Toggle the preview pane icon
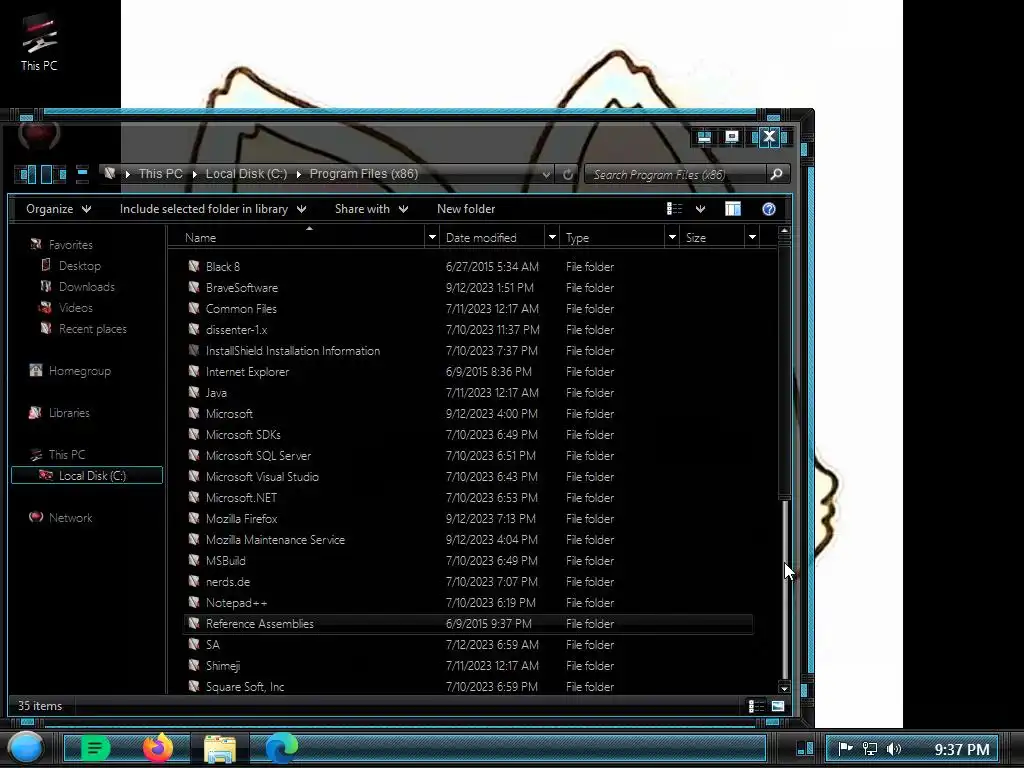 pos(733,209)
